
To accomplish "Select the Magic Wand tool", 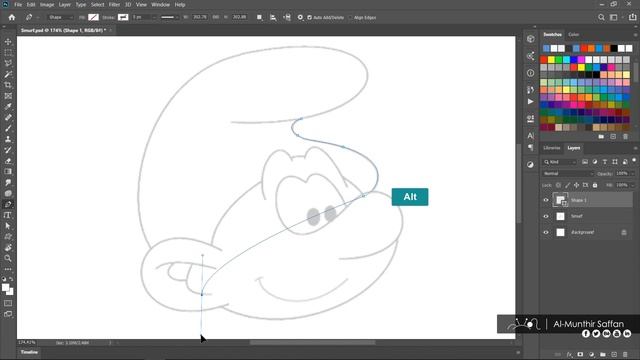I will coord(8,74).
